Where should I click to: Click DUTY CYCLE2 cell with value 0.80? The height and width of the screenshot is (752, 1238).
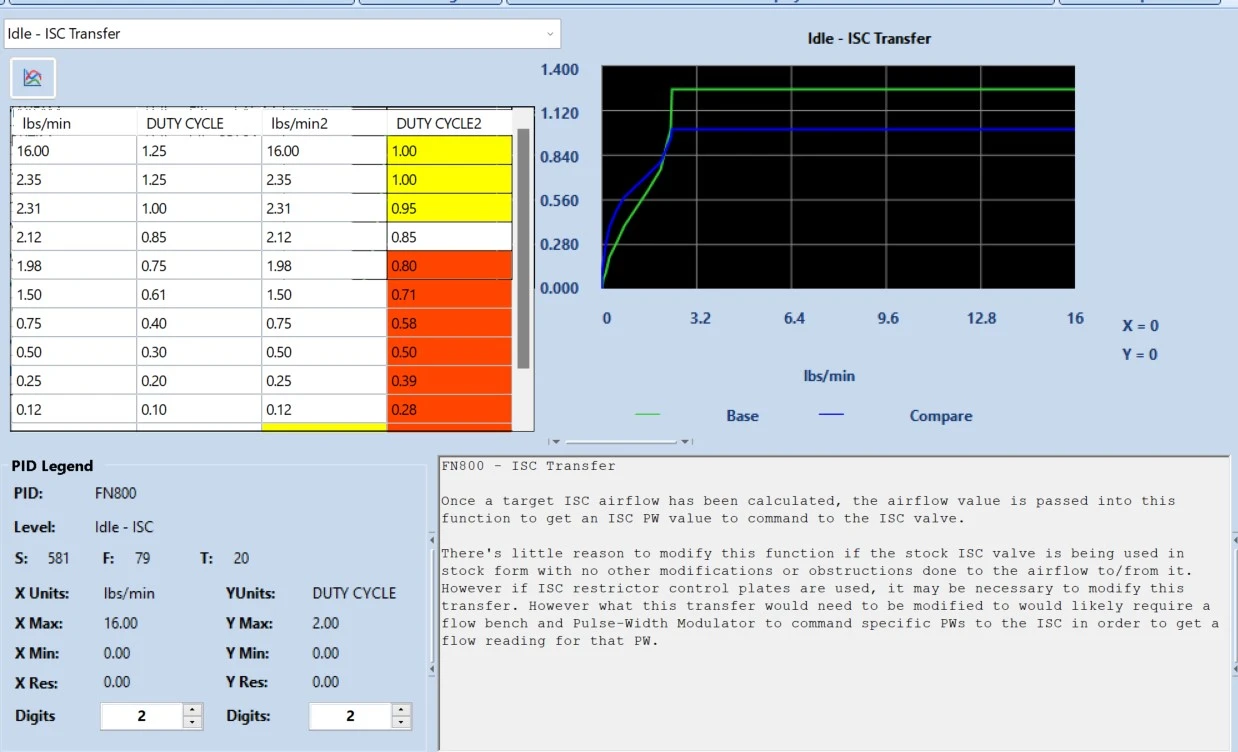pos(449,266)
